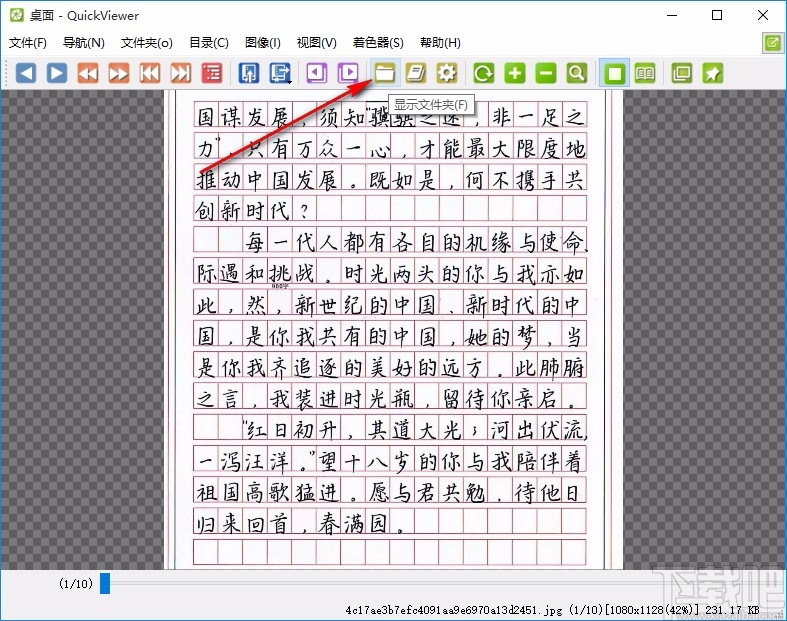
Task: Jump to first image with orange skip-back icon
Action: point(150,73)
